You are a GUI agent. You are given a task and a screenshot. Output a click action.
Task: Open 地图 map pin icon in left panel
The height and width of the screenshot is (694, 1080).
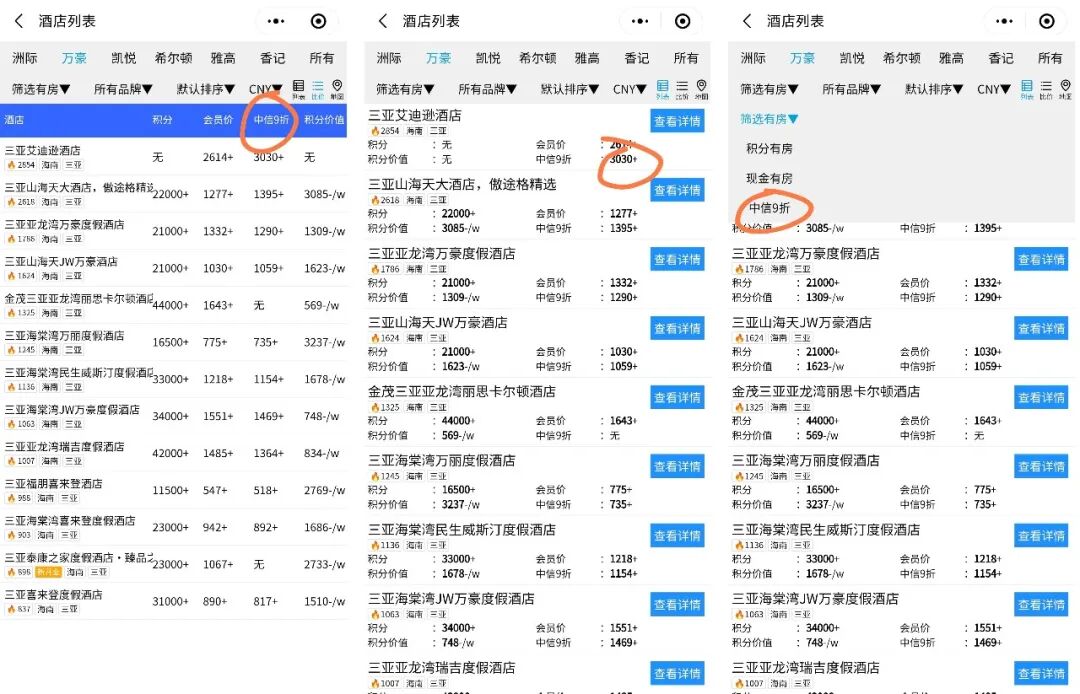click(x=337, y=89)
